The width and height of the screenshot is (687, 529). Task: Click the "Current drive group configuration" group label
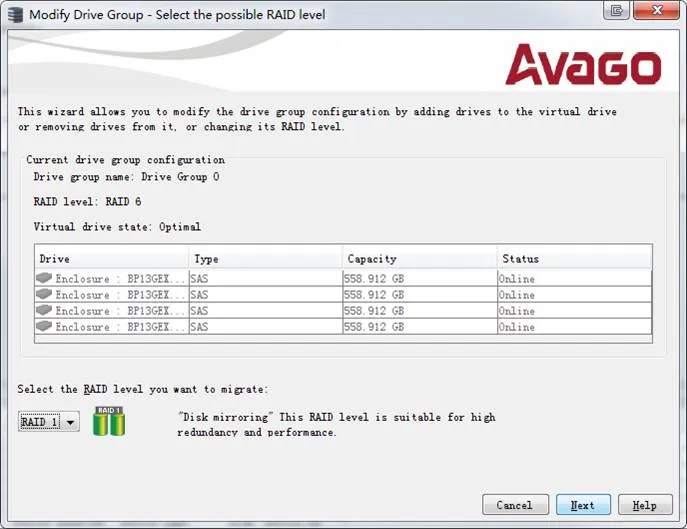pos(125,160)
